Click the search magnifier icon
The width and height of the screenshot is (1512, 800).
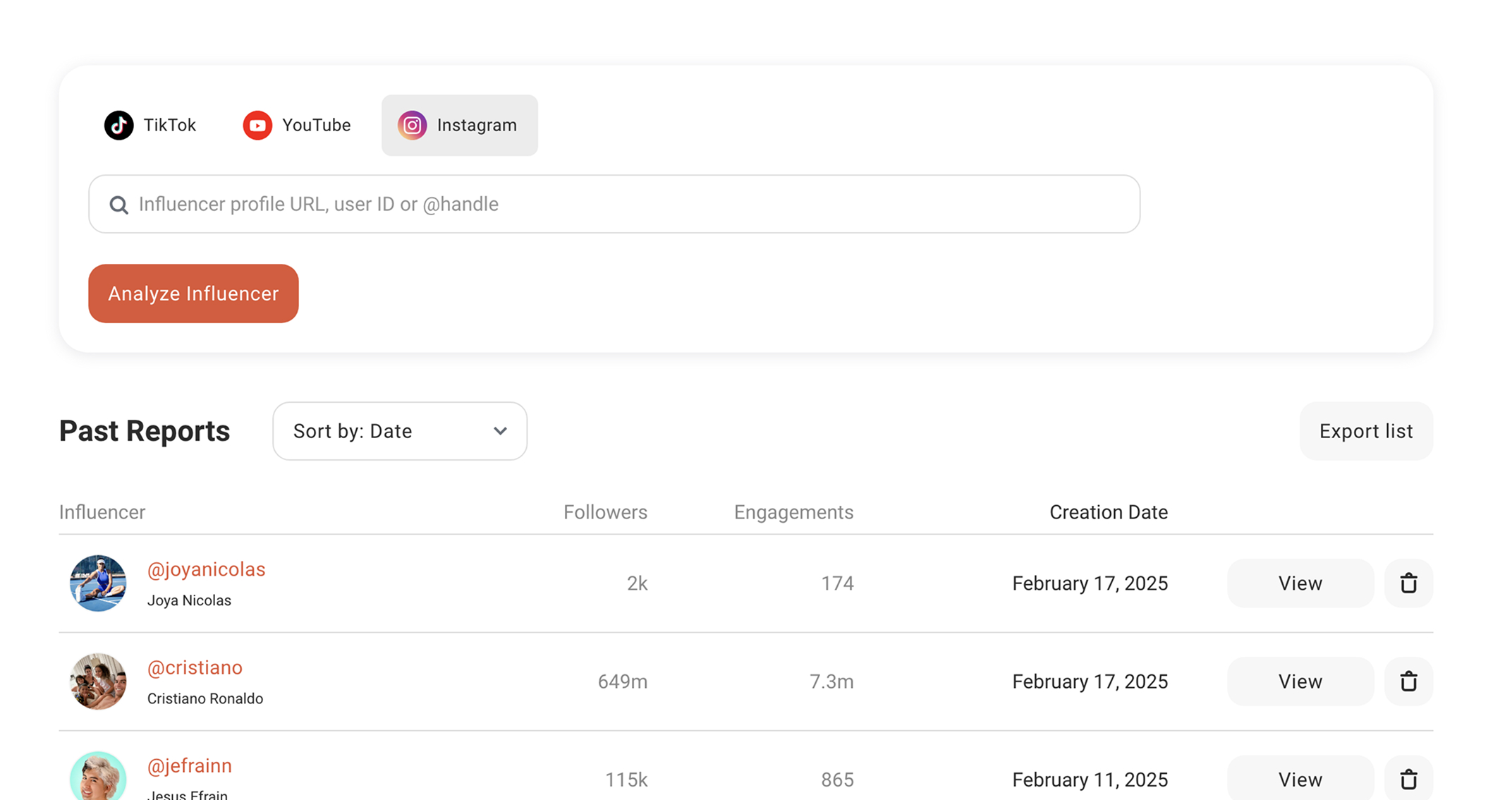pos(118,205)
